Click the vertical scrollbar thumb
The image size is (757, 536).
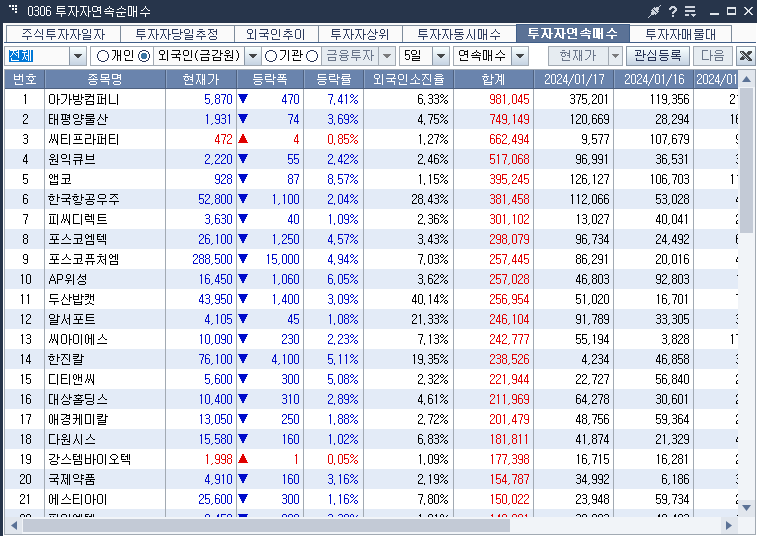746,159
